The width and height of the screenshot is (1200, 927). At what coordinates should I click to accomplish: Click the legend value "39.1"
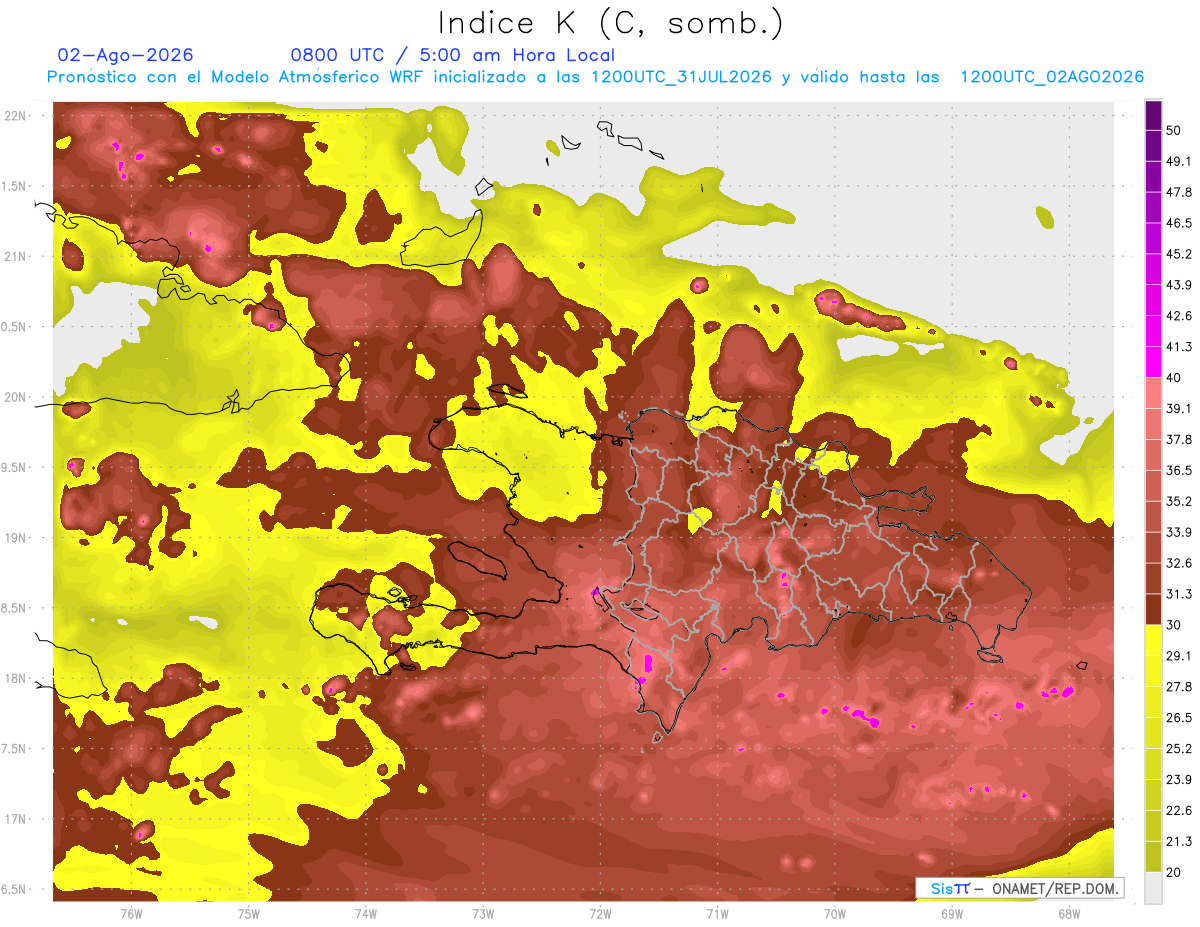point(1178,408)
